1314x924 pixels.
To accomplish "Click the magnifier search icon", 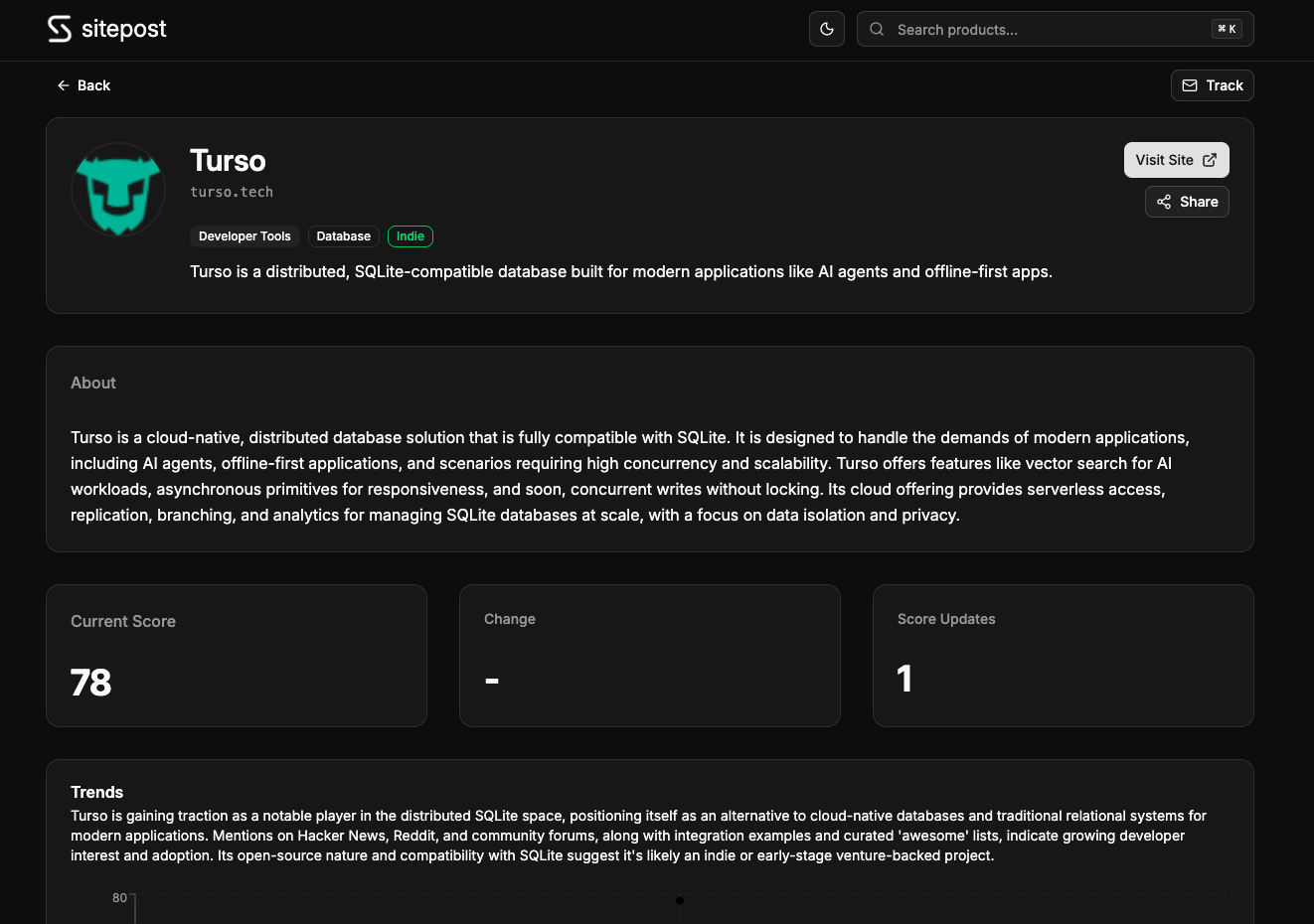I will pos(877,29).
